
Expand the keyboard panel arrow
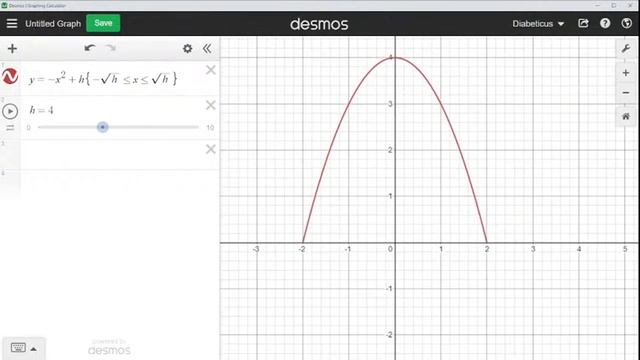pos(33,349)
